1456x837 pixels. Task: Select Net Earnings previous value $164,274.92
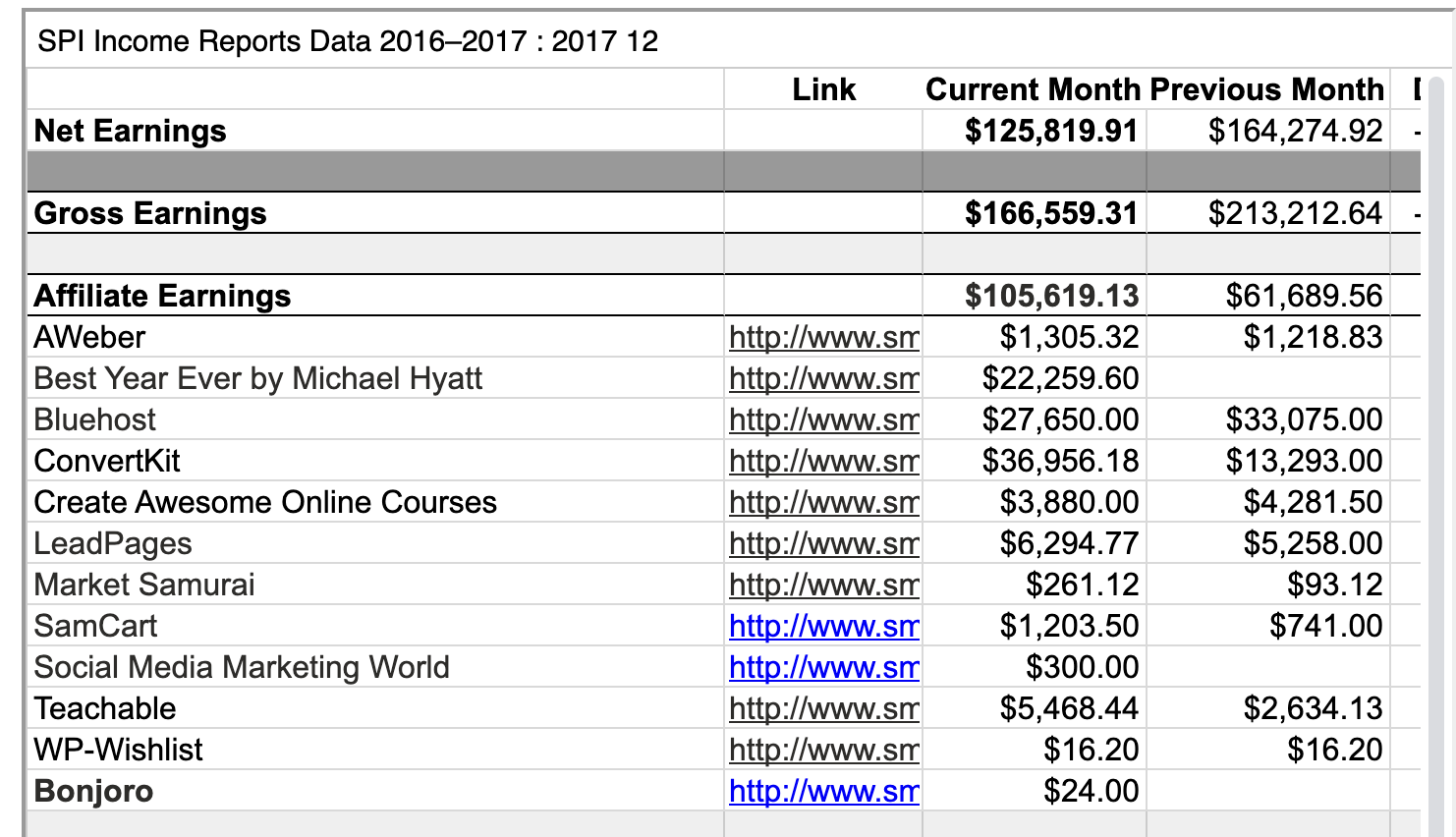(1295, 131)
